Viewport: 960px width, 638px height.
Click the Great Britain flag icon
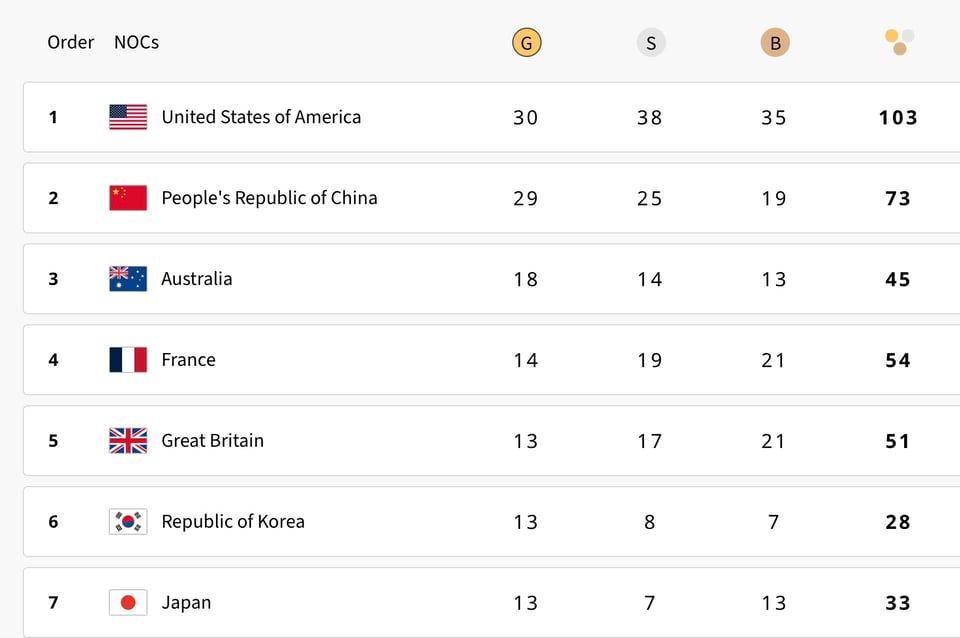click(128, 441)
